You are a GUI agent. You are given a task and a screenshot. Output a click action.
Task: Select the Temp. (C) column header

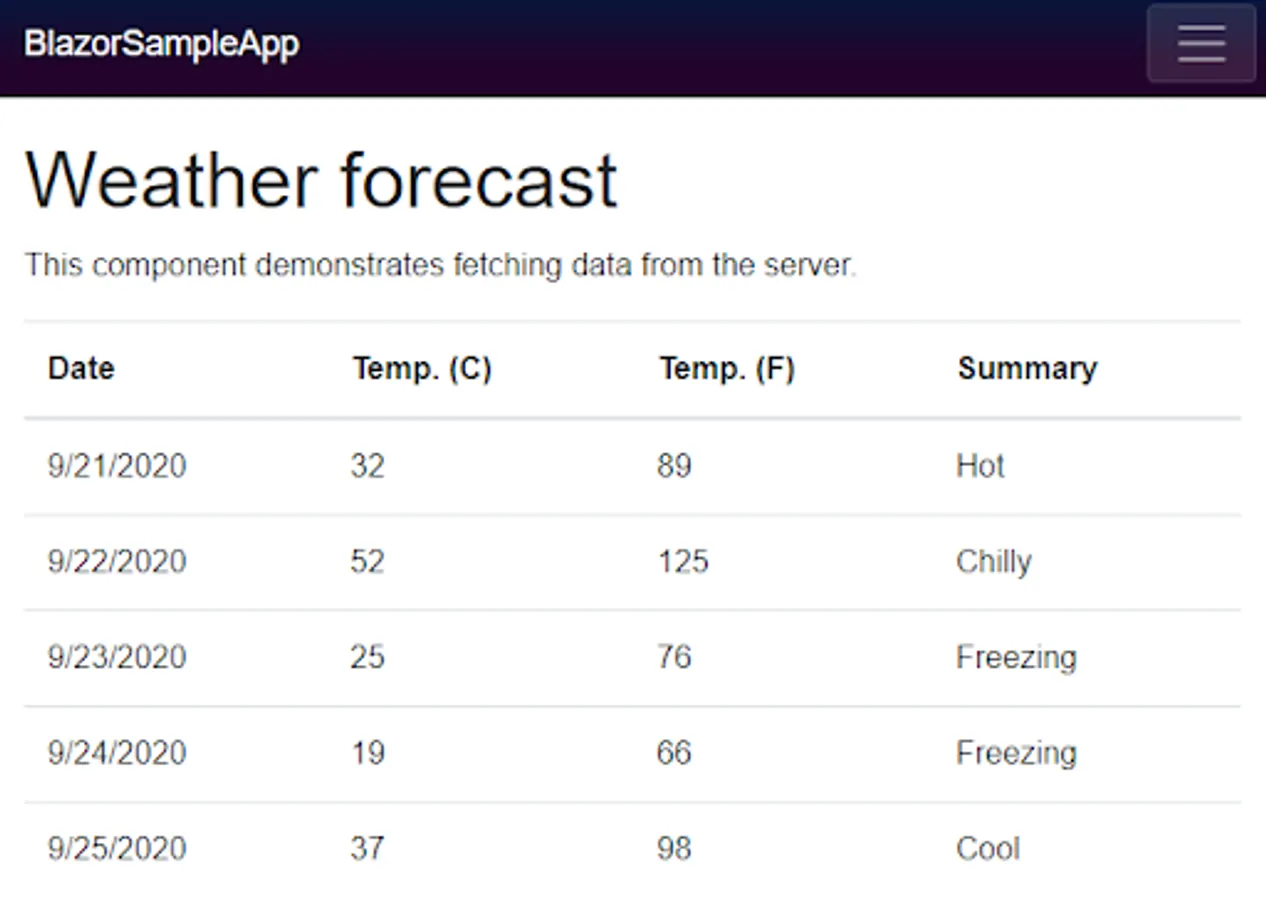coord(421,368)
